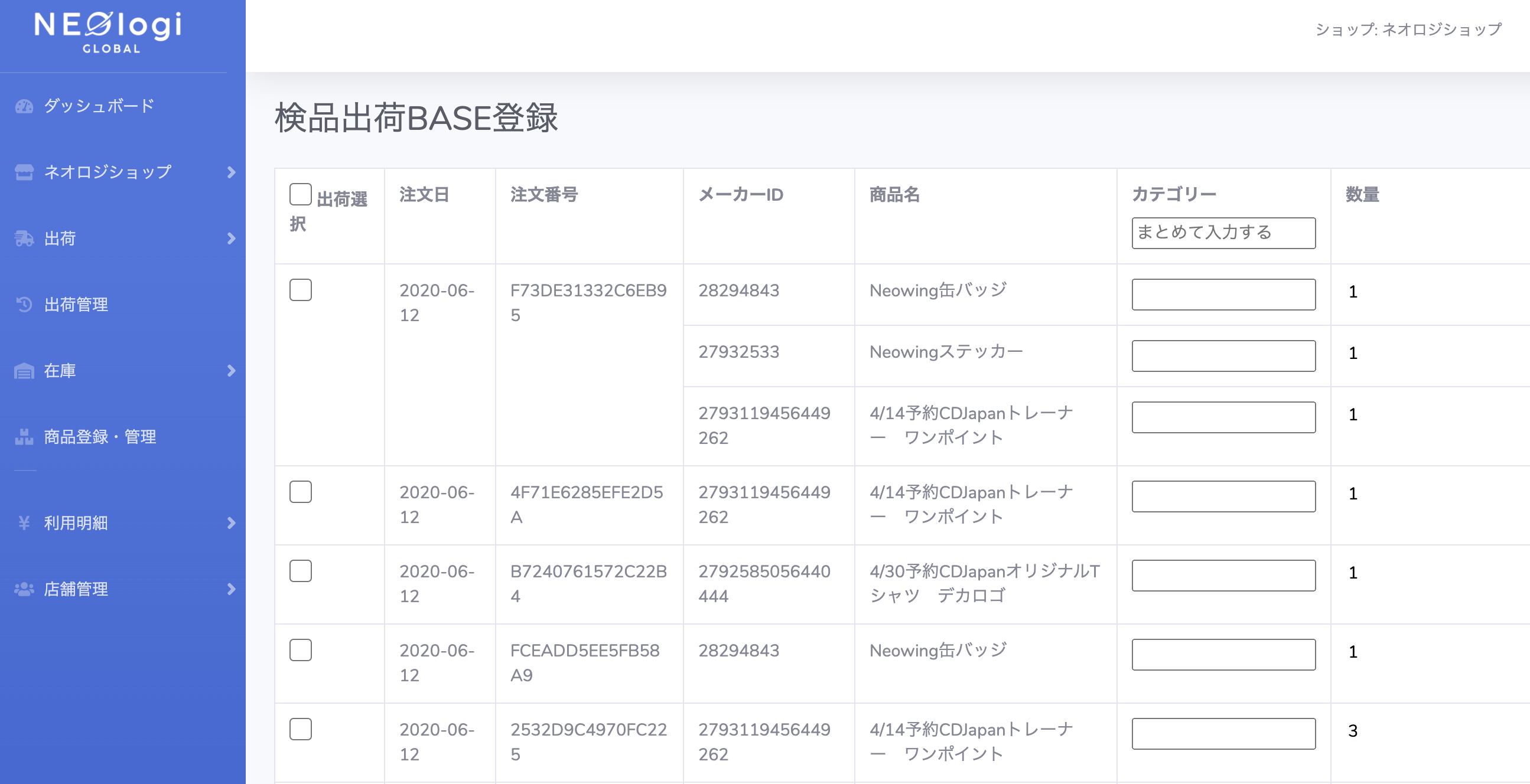
Task: Click the ネオロジショップ store icon
Action: [24, 172]
